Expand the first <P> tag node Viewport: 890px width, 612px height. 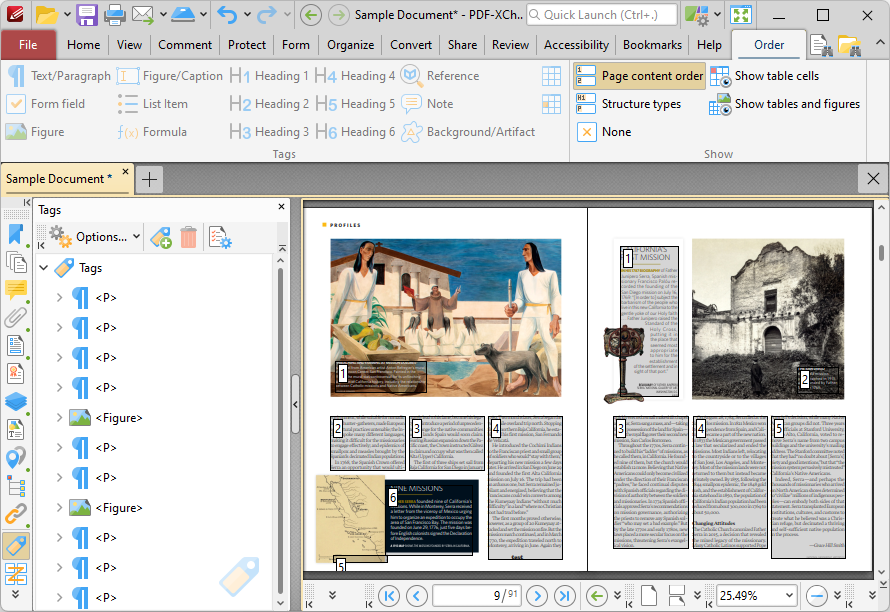point(59,297)
